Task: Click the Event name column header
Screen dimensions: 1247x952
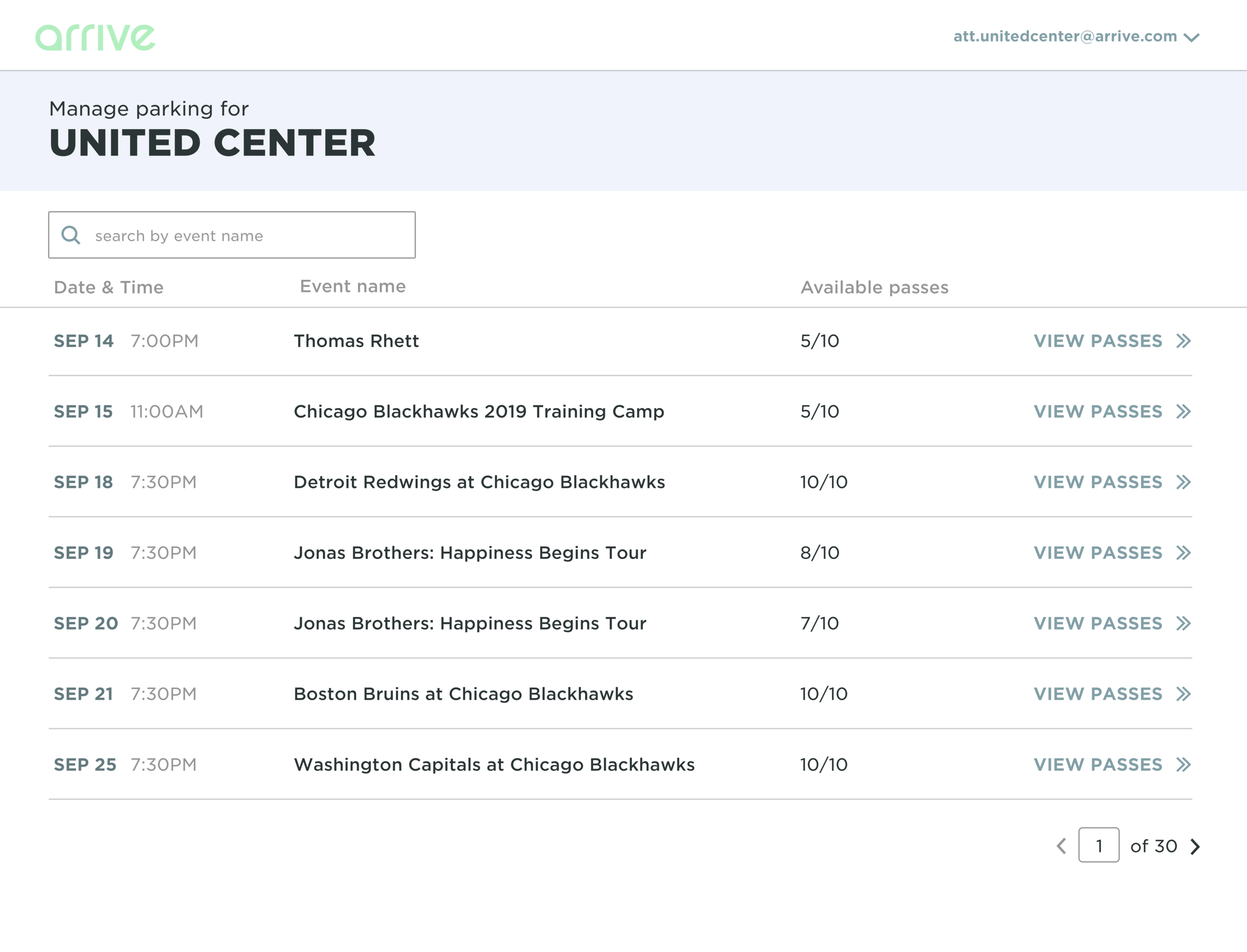Action: click(x=353, y=286)
